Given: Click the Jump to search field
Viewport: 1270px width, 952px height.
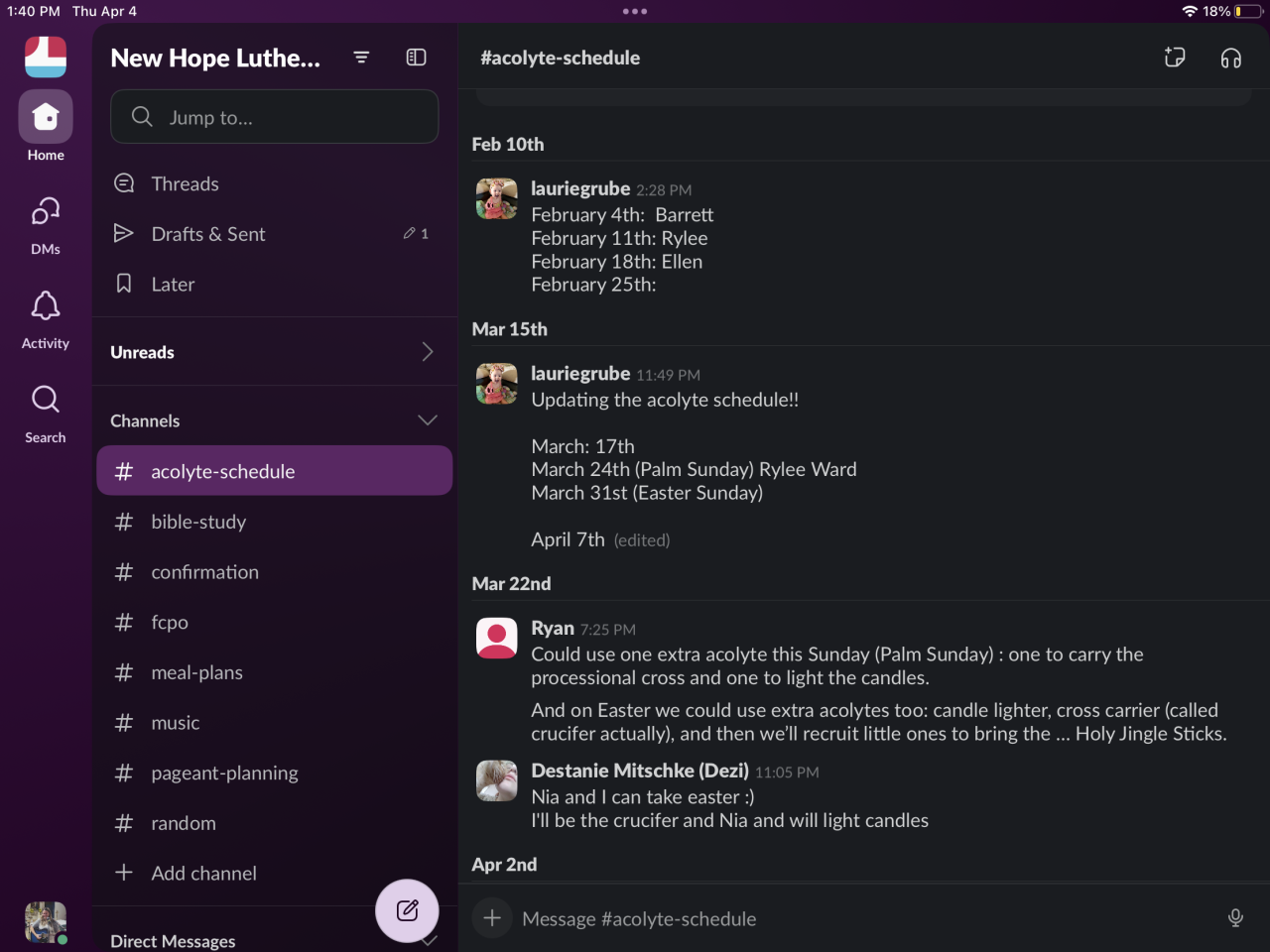Looking at the screenshot, I should [x=275, y=117].
